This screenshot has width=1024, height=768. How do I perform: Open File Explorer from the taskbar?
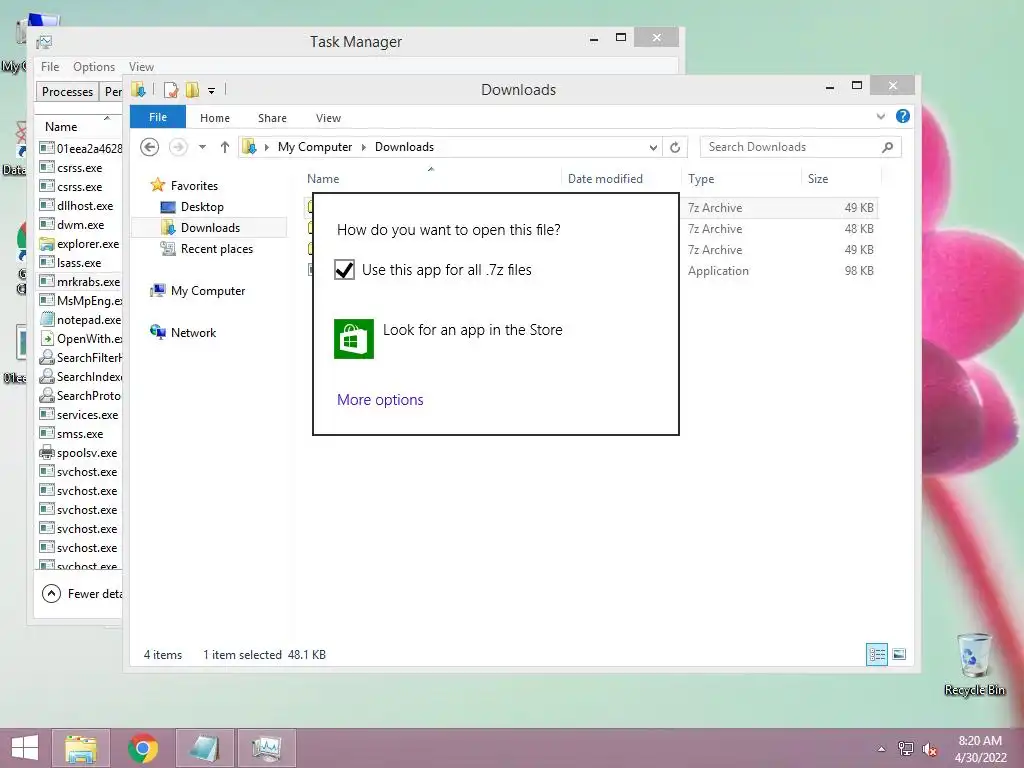coord(81,748)
